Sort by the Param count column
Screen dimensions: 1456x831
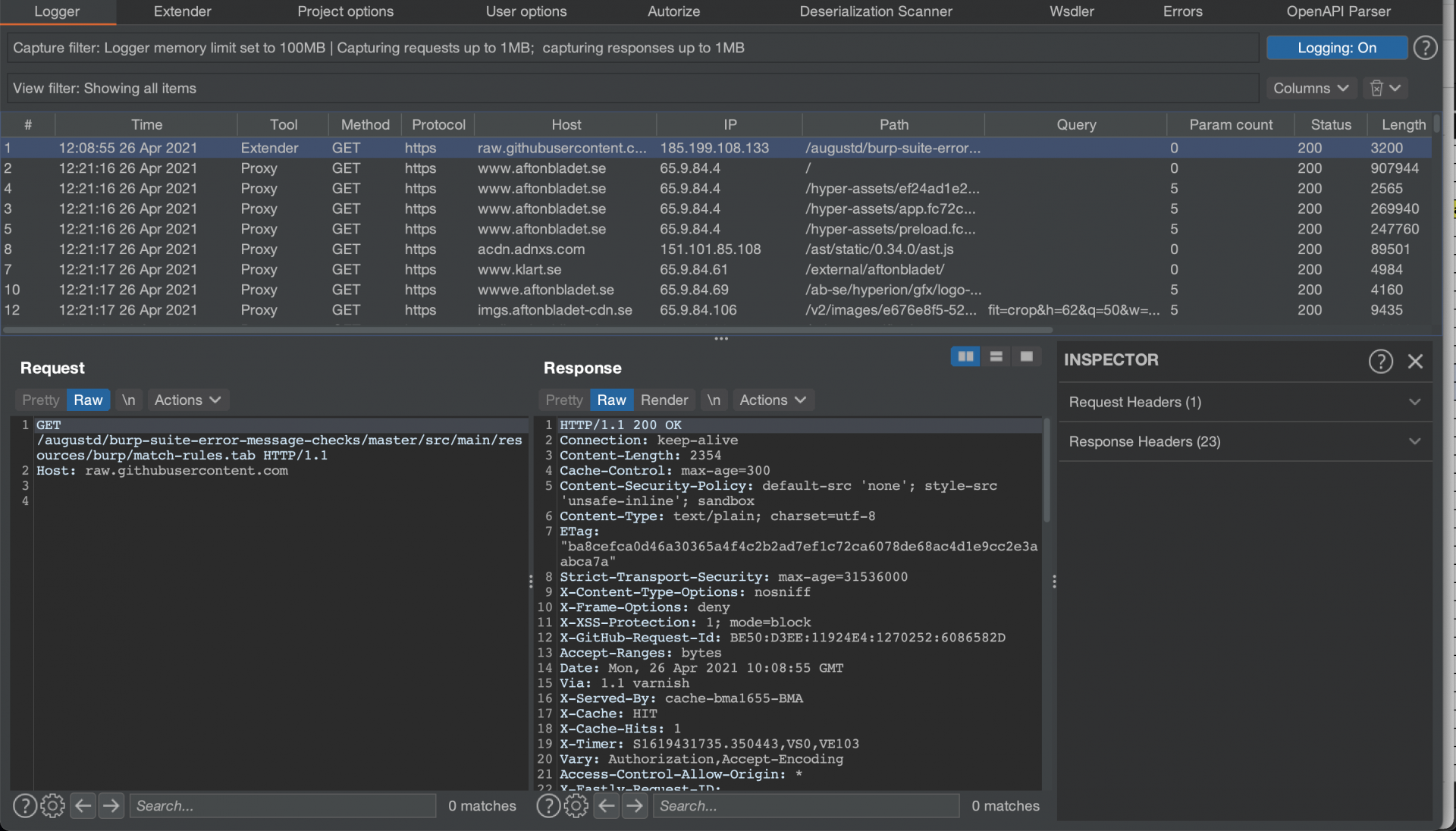click(x=1231, y=124)
